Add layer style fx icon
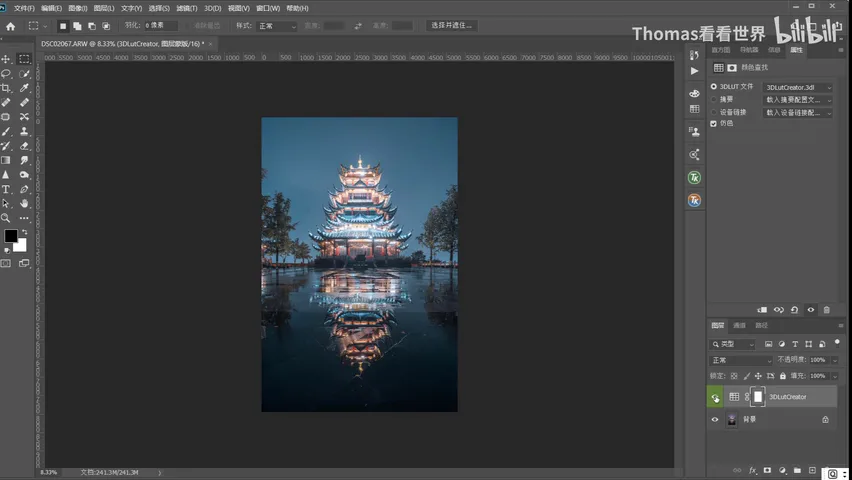This screenshot has width=852, height=480. click(x=753, y=471)
